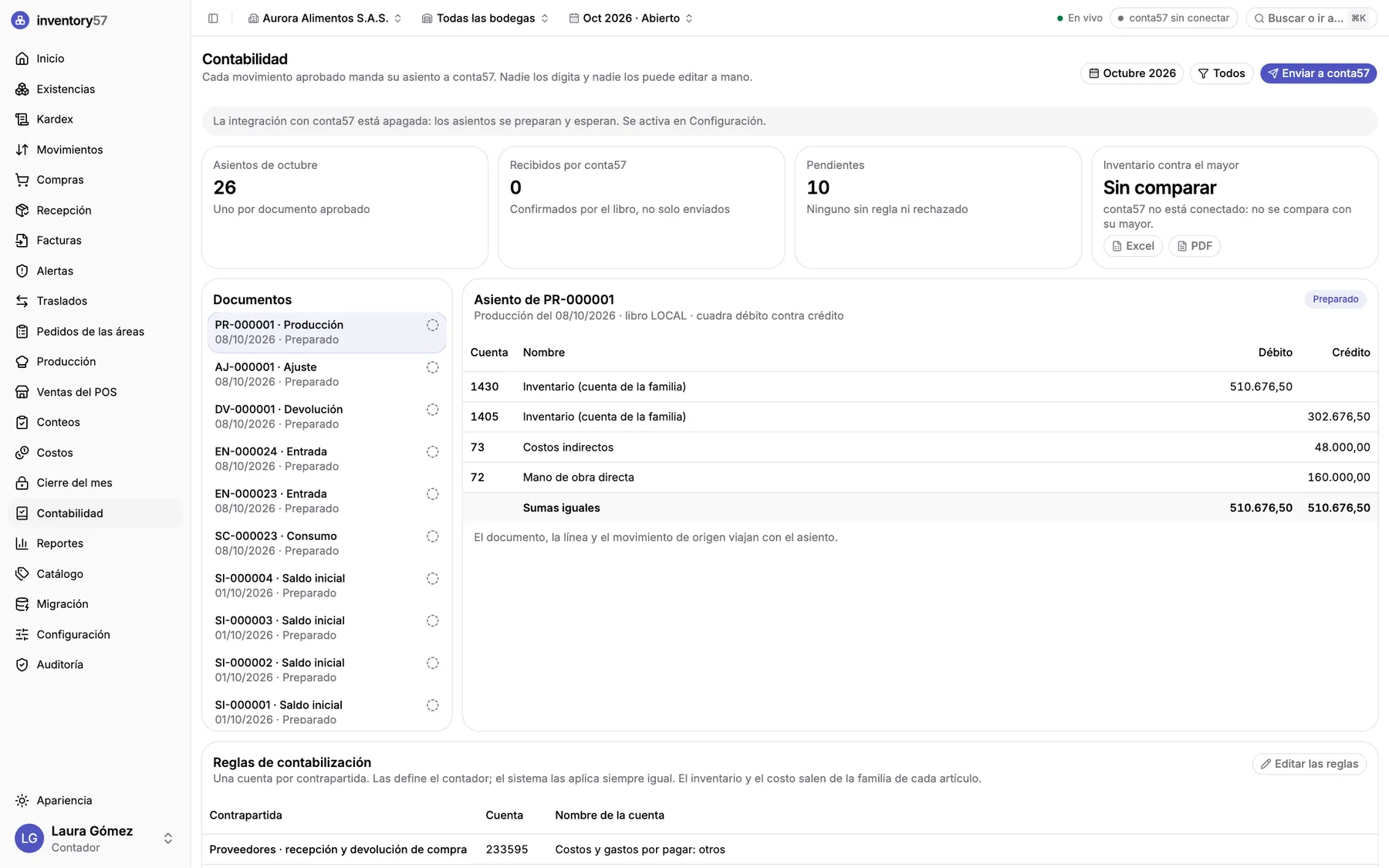
Task: Click status circle of DV-000001 Devolución
Action: pos(433,410)
